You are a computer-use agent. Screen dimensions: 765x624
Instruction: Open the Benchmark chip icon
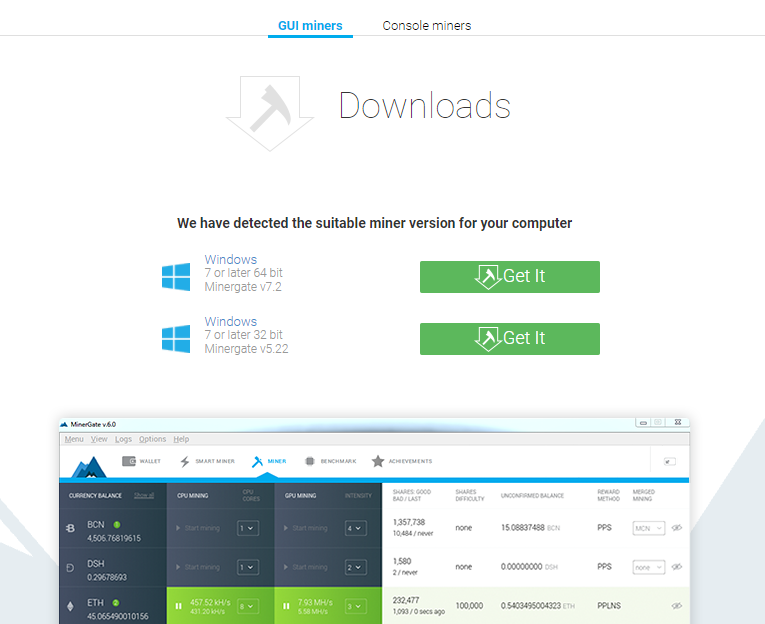(x=309, y=461)
